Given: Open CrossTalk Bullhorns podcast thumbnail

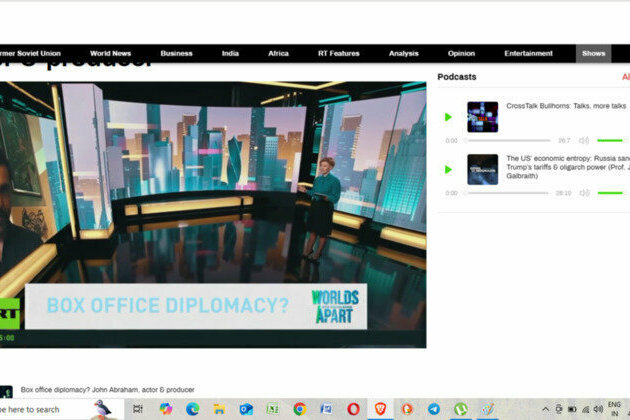Looking at the screenshot, I should [x=483, y=117].
